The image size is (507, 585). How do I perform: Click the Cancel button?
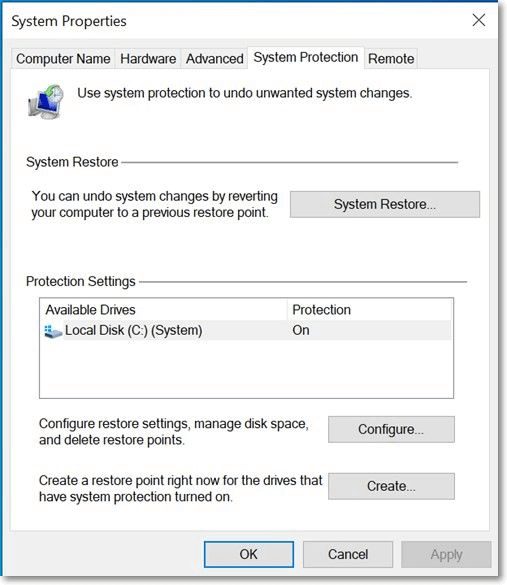click(x=348, y=554)
